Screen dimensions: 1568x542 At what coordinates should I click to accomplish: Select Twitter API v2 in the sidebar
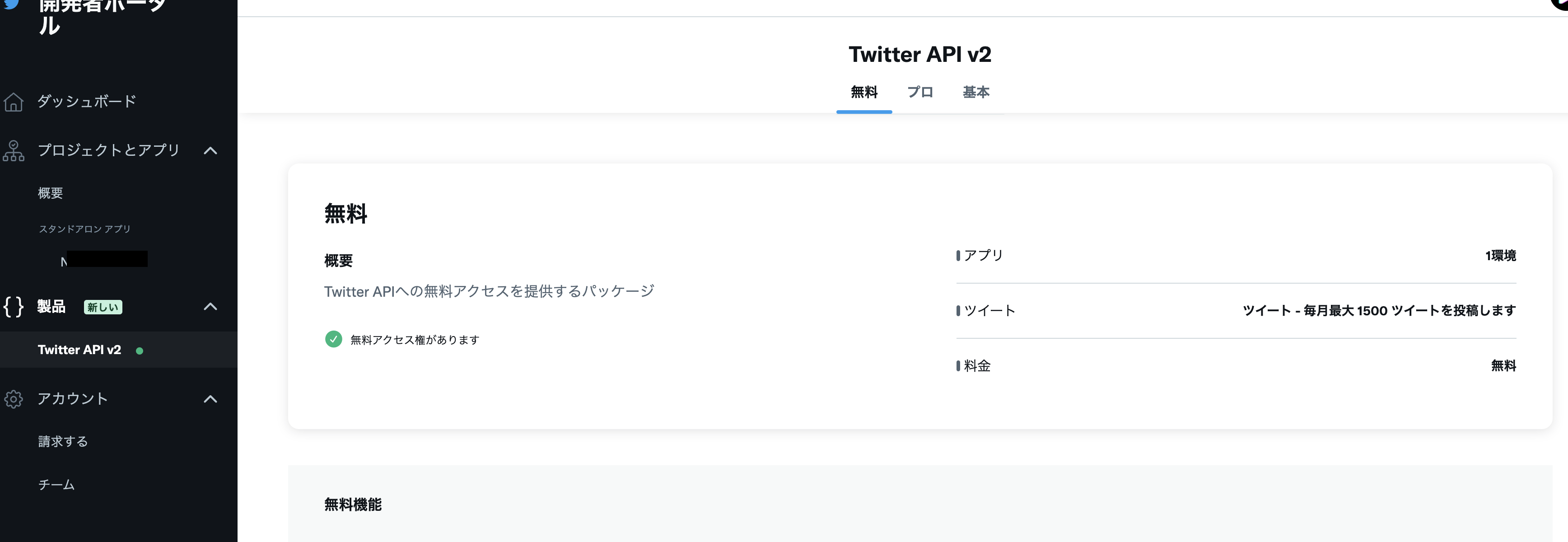pos(79,350)
